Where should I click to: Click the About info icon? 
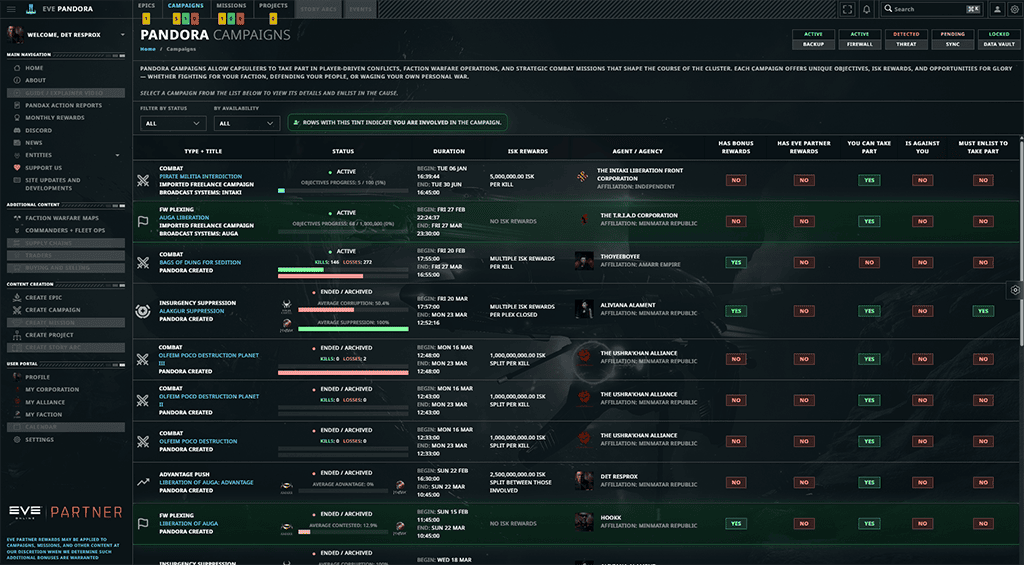pos(17,80)
